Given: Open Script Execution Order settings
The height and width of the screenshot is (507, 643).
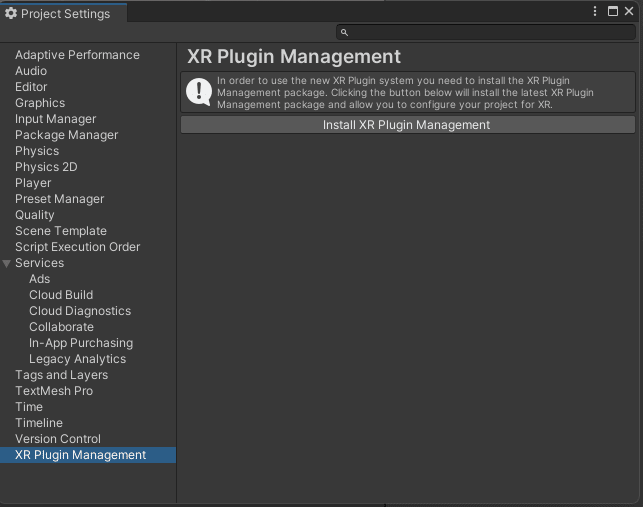Looking at the screenshot, I should (78, 247).
